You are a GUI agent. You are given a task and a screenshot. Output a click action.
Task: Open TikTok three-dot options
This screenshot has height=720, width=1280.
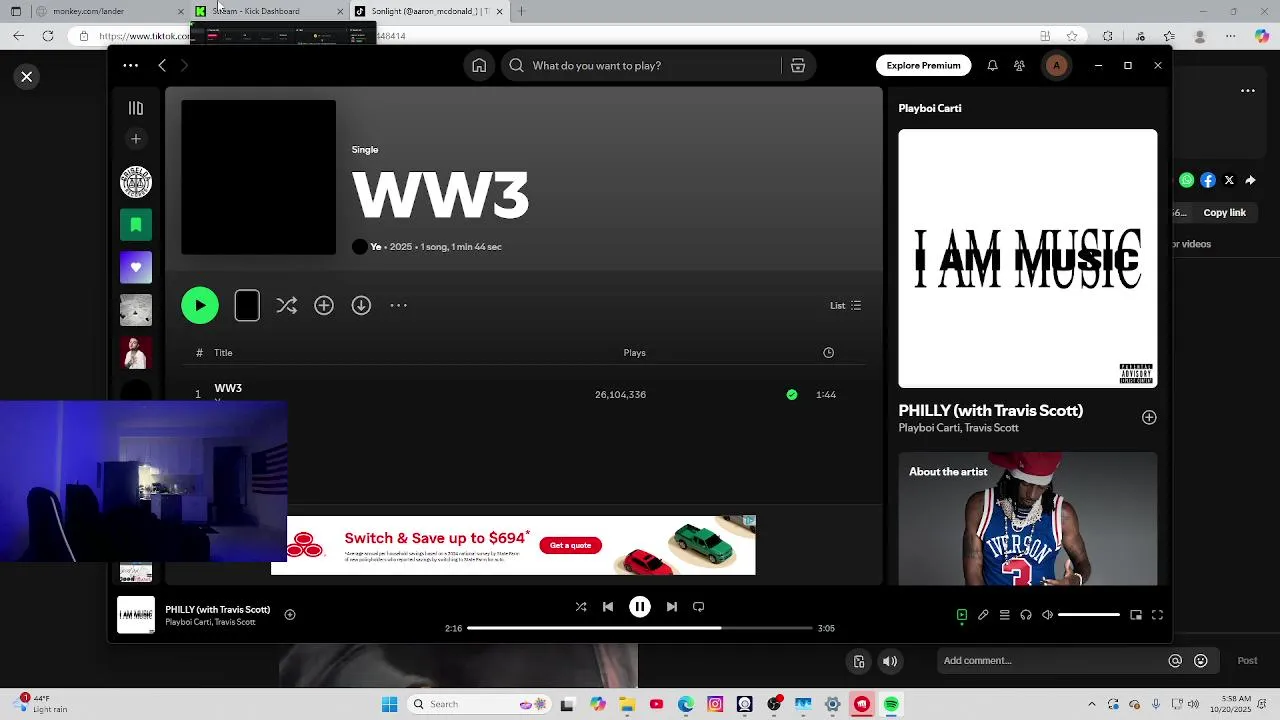click(x=1248, y=91)
